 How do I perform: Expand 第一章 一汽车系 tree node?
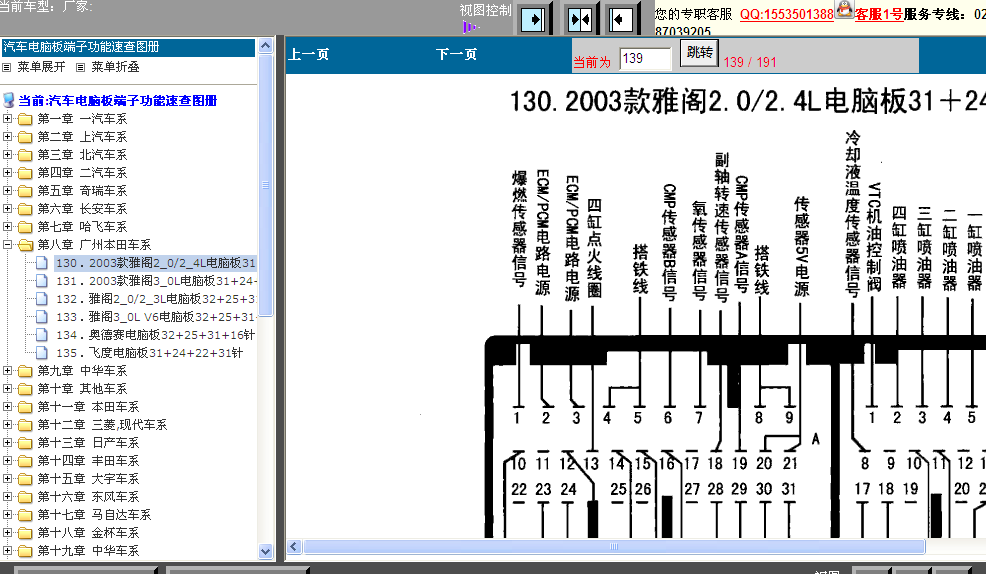[x=8, y=119]
